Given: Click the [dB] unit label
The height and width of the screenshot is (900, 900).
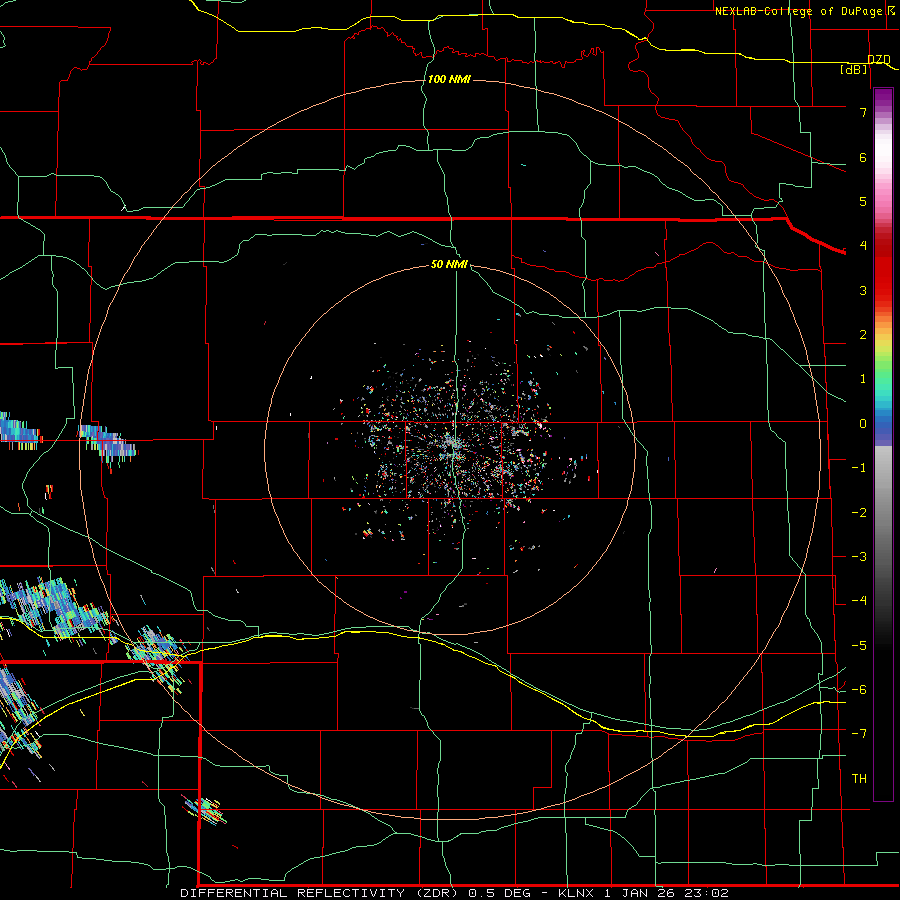Looking at the screenshot, I should [854, 69].
